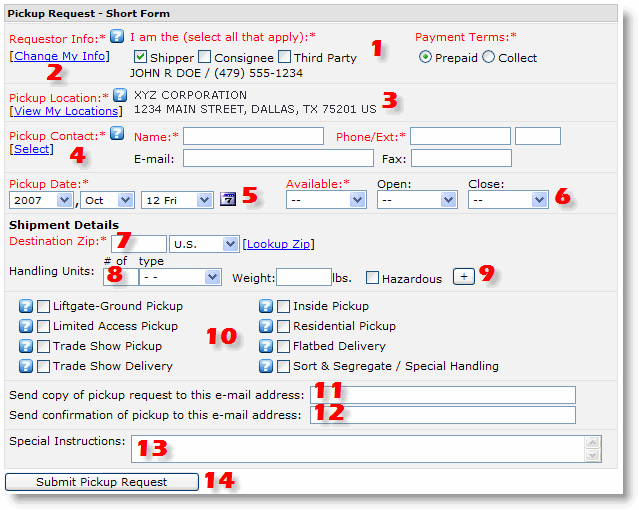The width and height of the screenshot is (639, 510).
Task: Open the pickup month dropdown showing Oct
Action: tap(107, 200)
